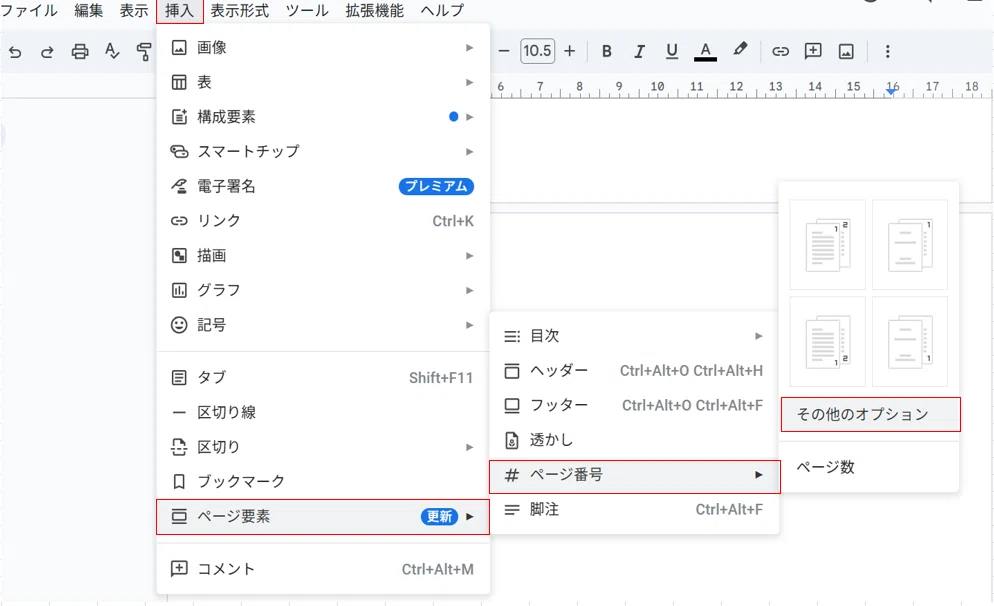
Task: Open the 編集 menu
Action: coord(88,11)
